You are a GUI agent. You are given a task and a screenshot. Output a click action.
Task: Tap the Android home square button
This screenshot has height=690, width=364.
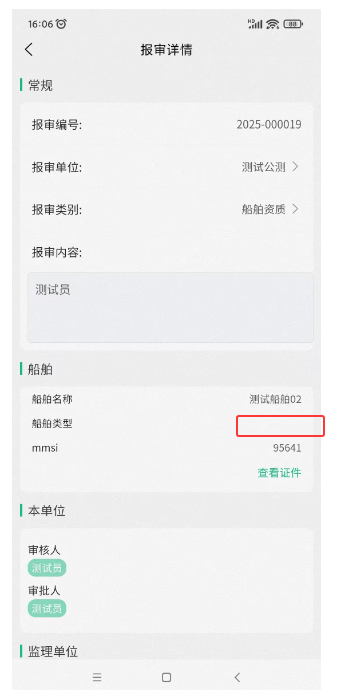click(166, 677)
